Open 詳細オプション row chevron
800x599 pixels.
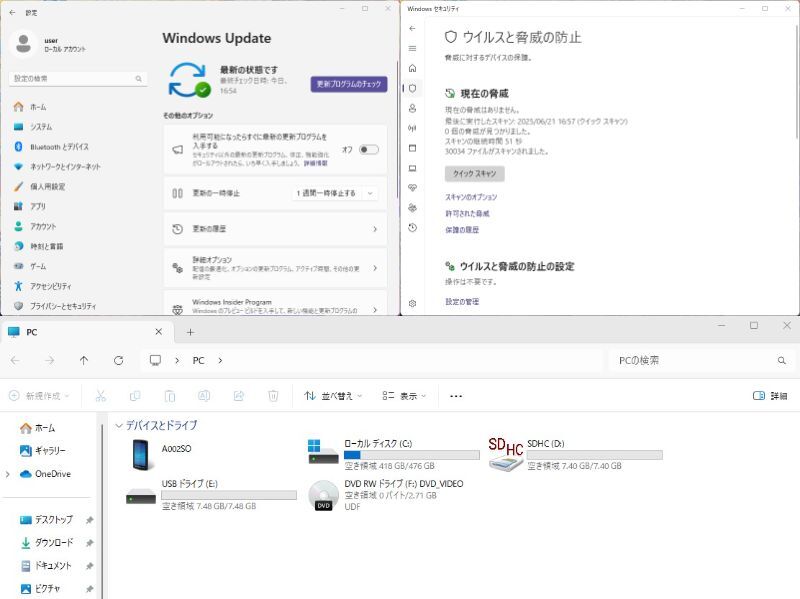point(375,268)
